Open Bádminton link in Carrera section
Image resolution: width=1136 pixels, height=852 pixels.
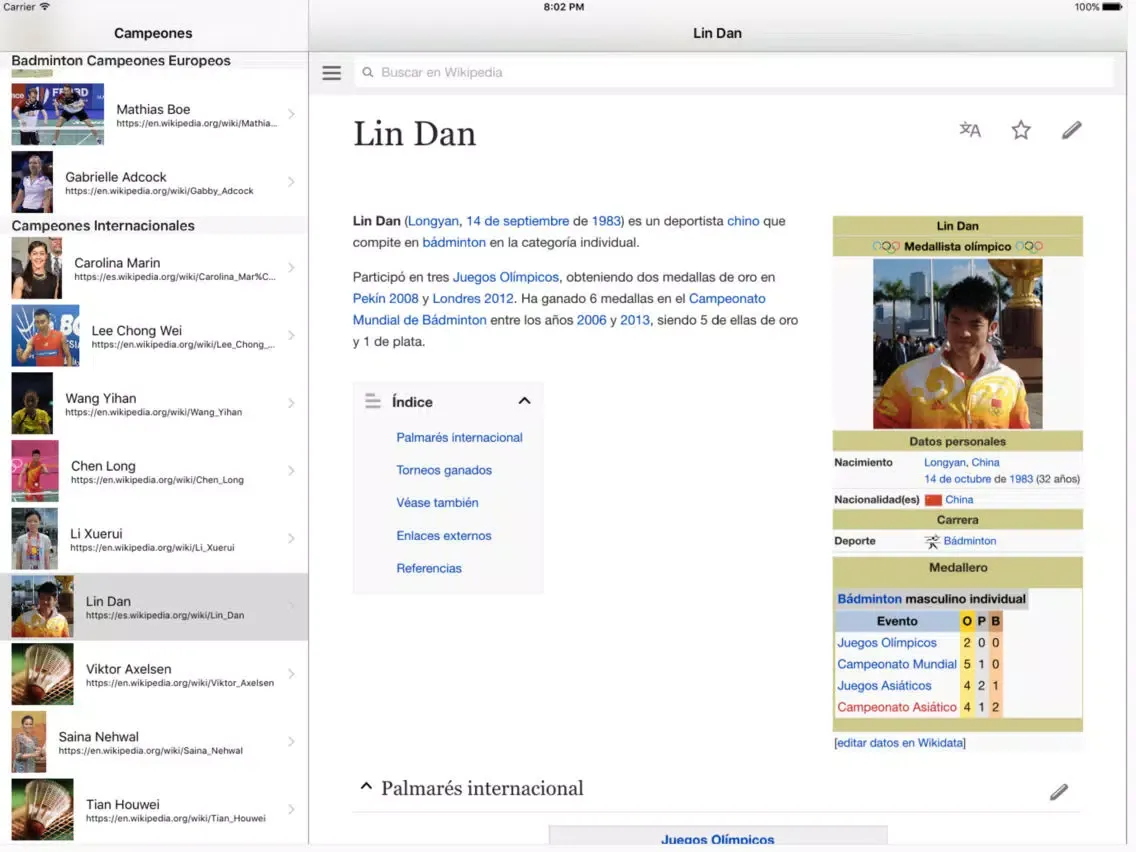tap(969, 541)
